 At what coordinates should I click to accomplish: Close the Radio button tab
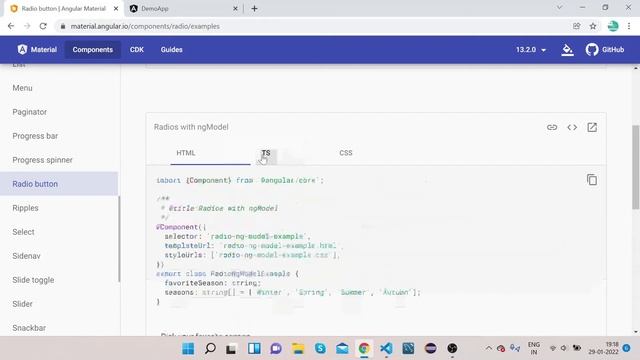point(116,8)
